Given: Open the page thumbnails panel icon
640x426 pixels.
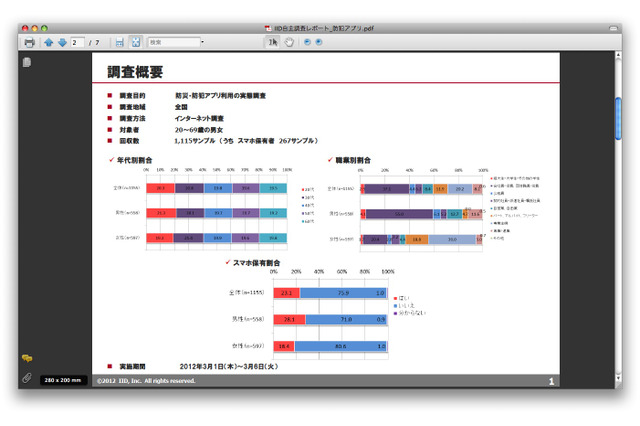Looking at the screenshot, I should pos(27,62).
